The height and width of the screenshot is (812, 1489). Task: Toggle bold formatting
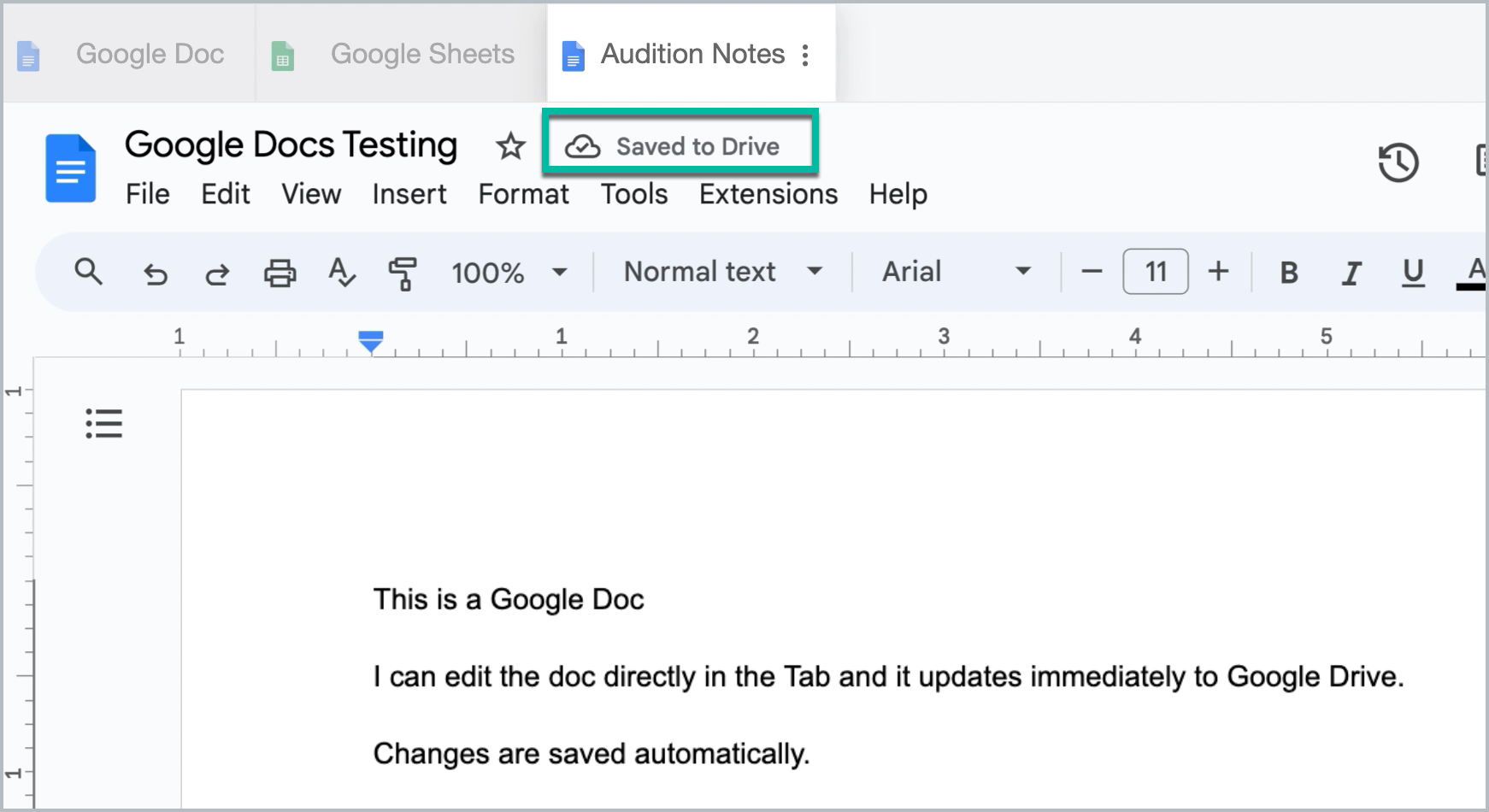[1289, 273]
